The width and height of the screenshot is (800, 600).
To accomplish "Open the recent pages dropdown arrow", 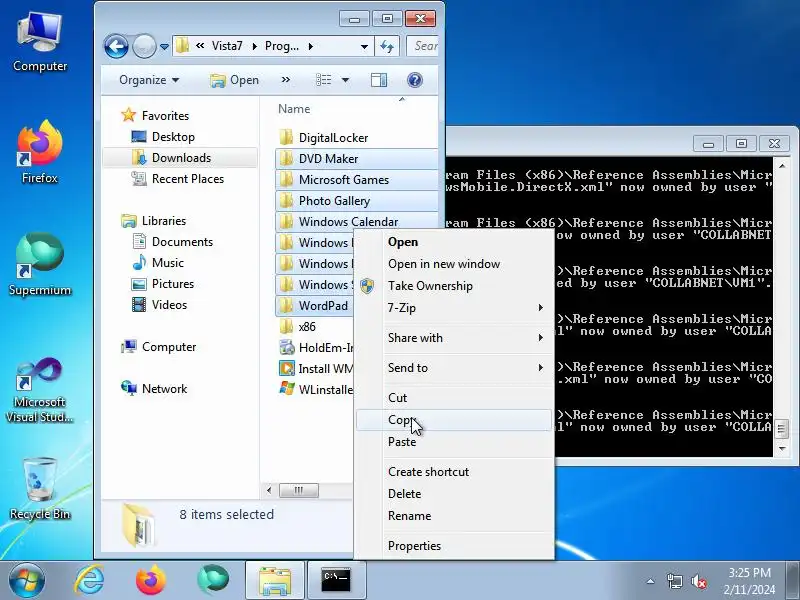I will (x=164, y=47).
